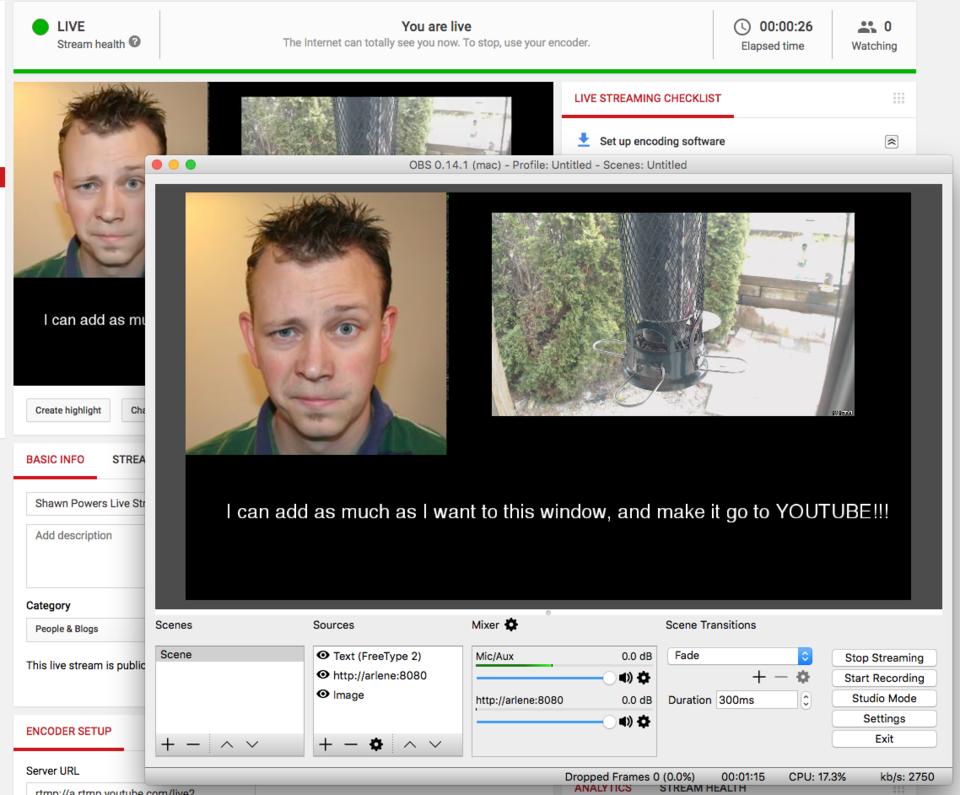Add a new scene with plus icon
Screen dimensions: 960x795
[x=168, y=744]
